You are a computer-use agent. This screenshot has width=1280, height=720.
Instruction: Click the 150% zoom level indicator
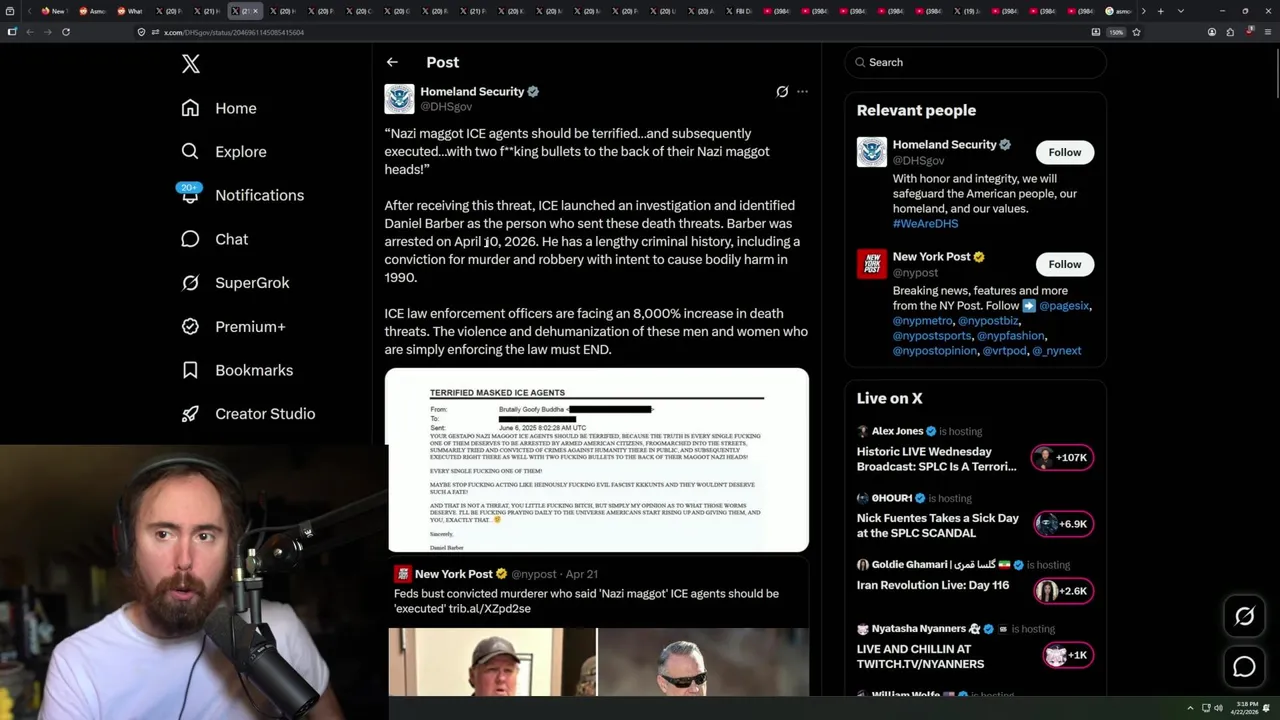[x=1116, y=32]
